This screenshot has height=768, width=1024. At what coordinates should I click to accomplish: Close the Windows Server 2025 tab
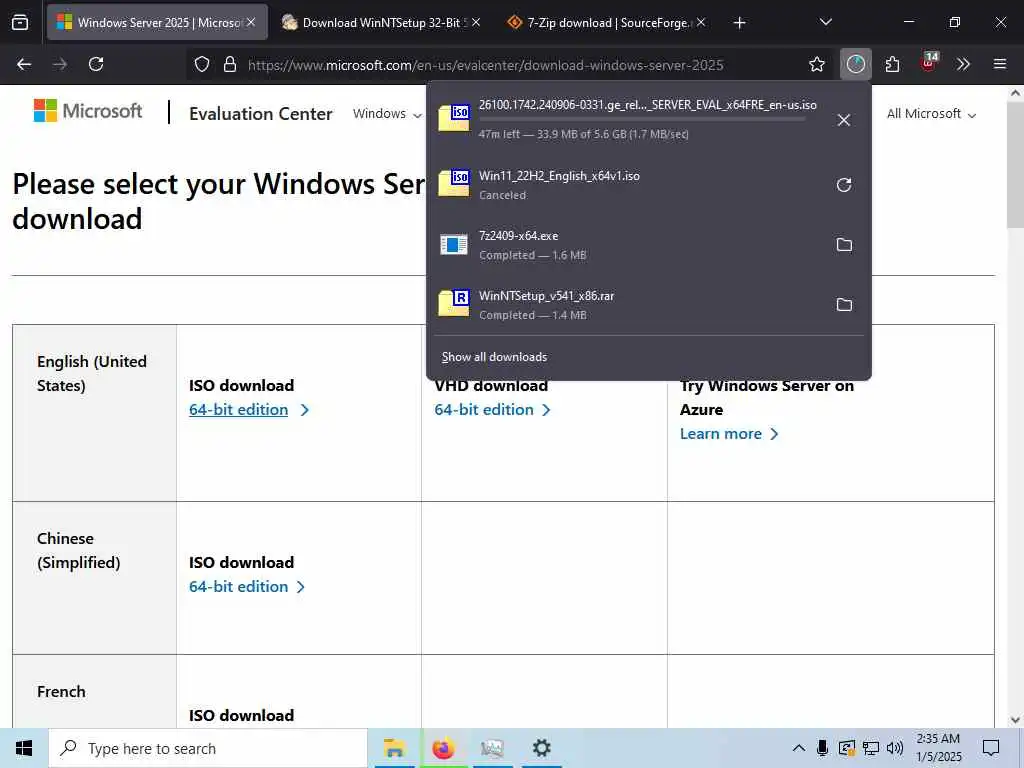click(251, 22)
